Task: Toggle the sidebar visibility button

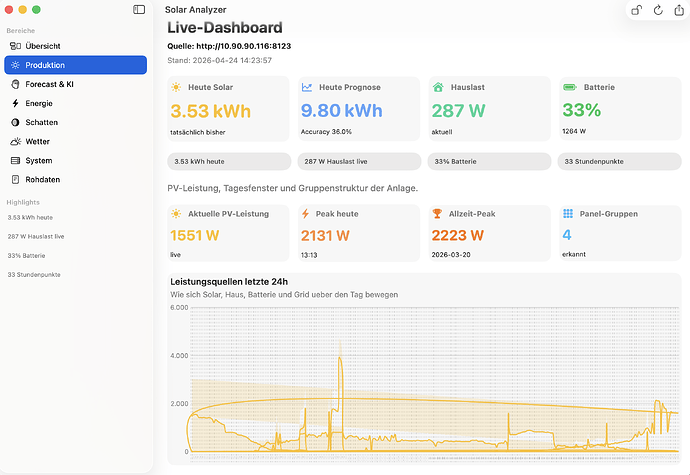Action: tap(139, 9)
